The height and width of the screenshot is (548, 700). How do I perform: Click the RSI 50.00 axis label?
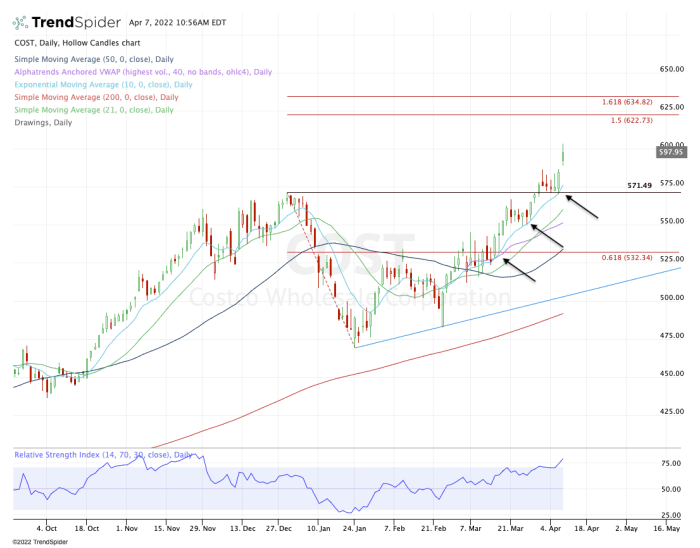click(671, 490)
